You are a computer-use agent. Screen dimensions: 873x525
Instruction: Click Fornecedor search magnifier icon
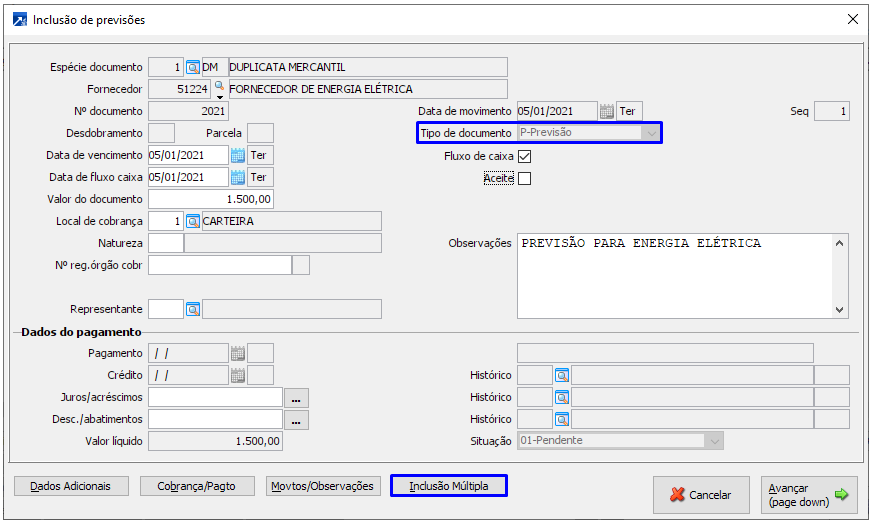219,86
